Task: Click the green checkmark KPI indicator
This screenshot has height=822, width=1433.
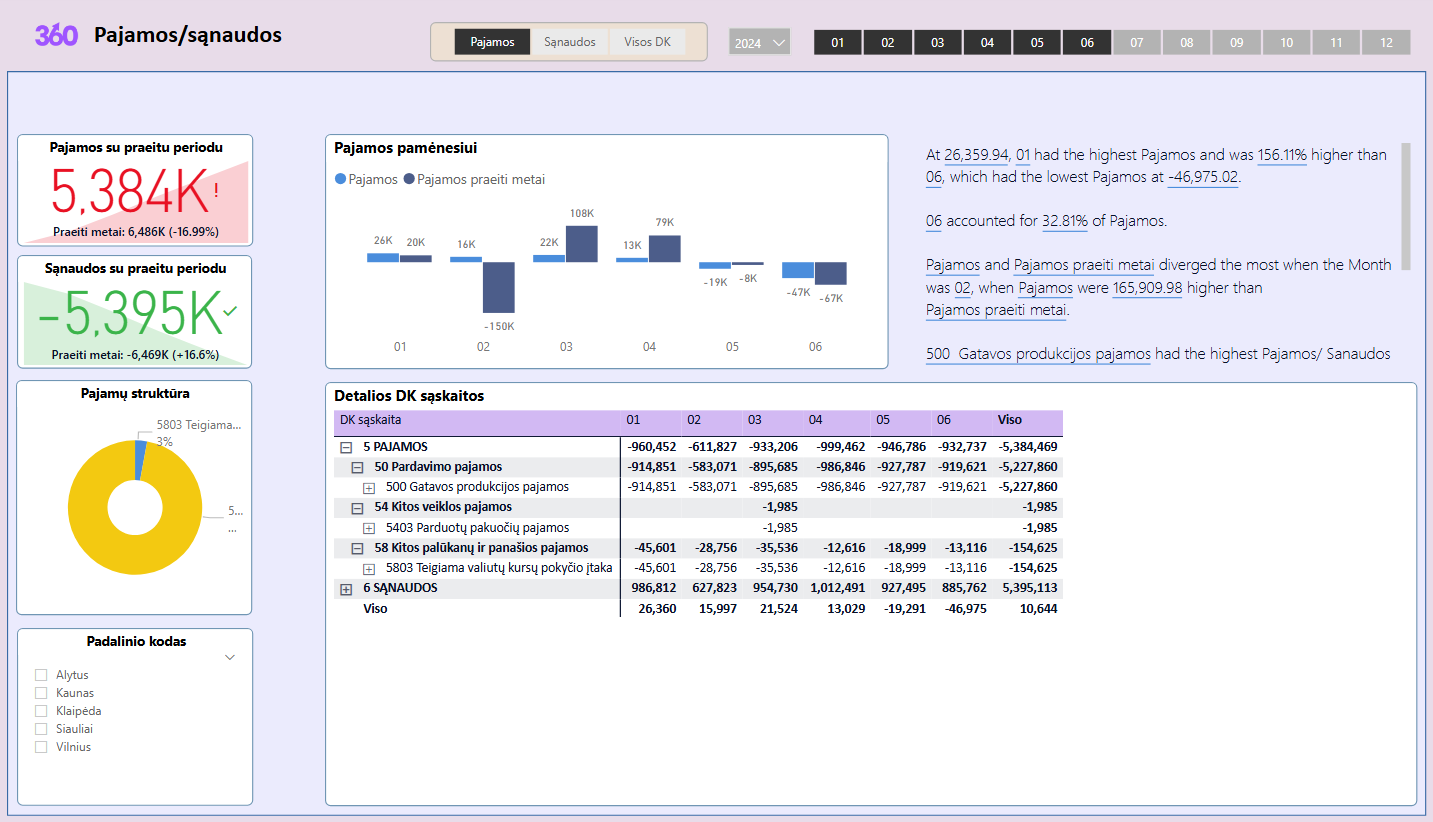Action: click(231, 312)
